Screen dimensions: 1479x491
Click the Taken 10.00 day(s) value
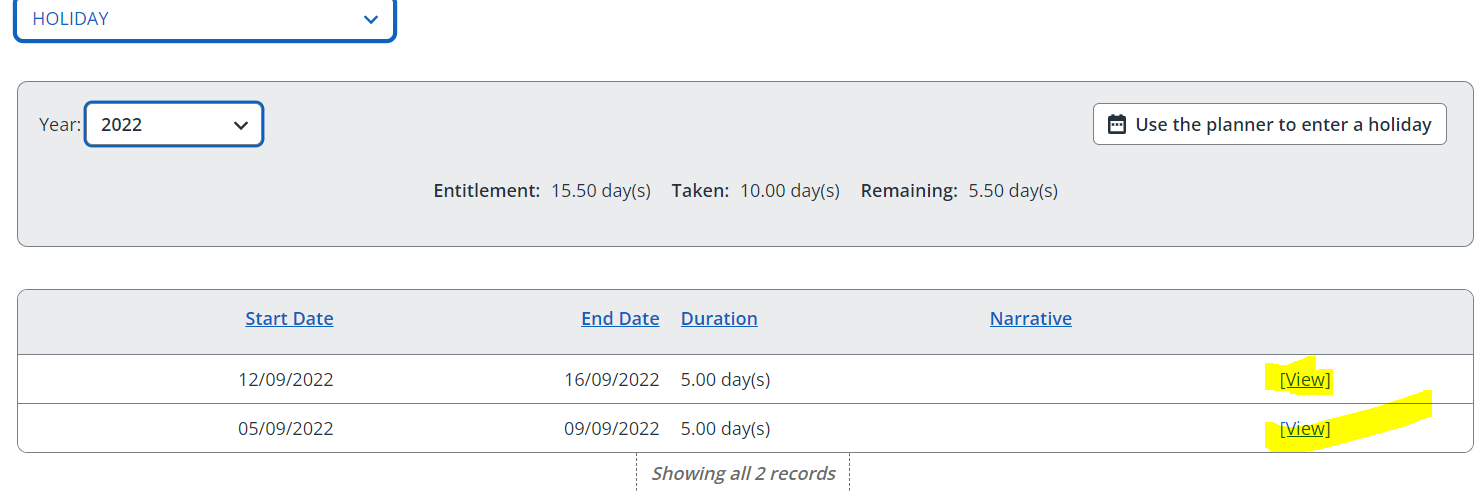(x=790, y=190)
